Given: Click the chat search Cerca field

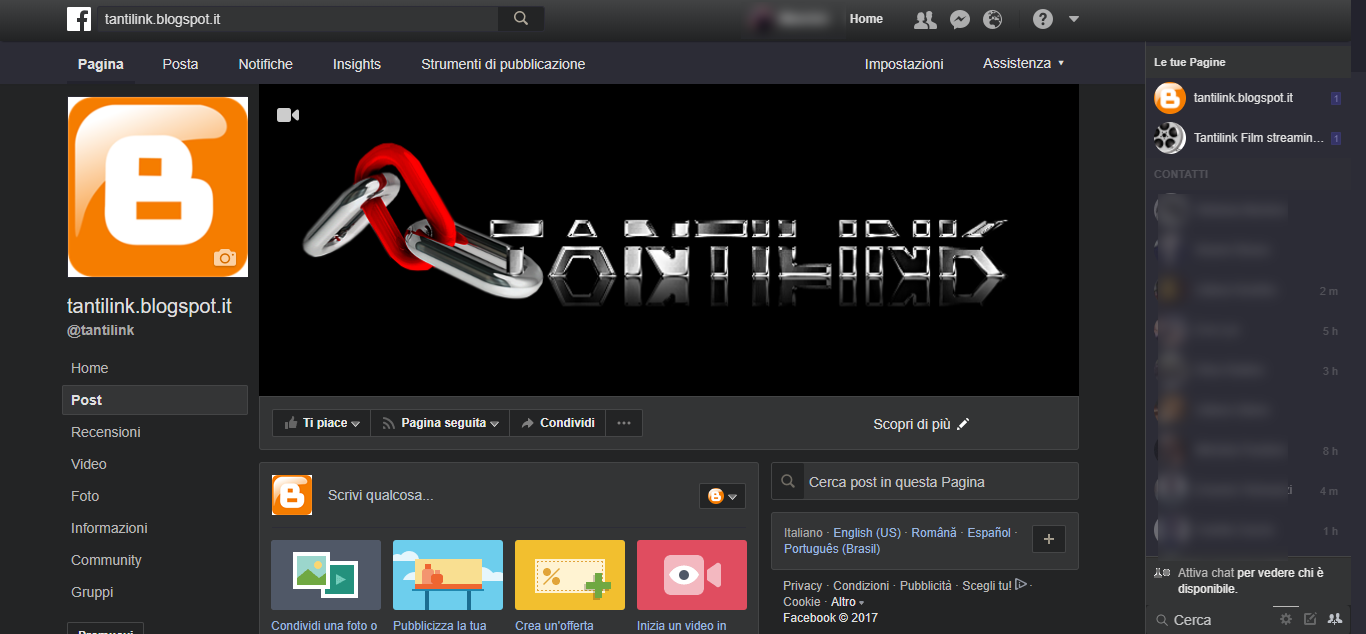Looking at the screenshot, I should (1210, 620).
